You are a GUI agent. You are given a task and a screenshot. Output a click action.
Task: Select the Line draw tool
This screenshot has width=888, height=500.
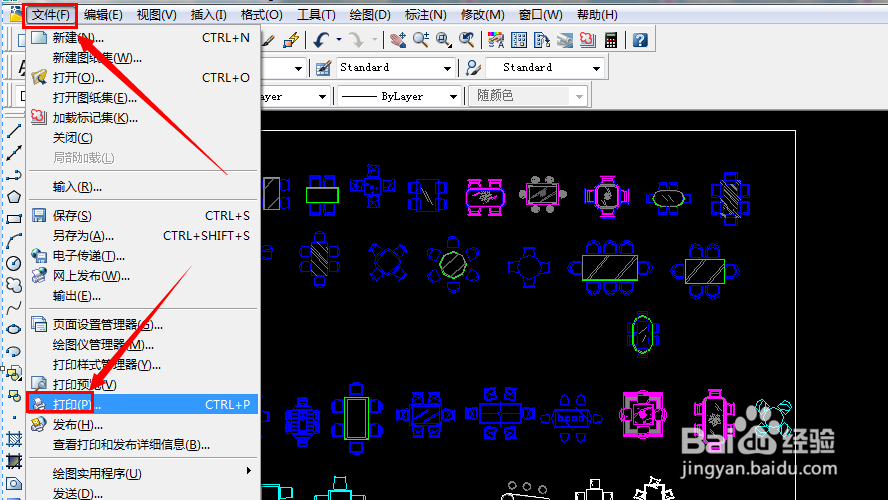click(x=14, y=131)
